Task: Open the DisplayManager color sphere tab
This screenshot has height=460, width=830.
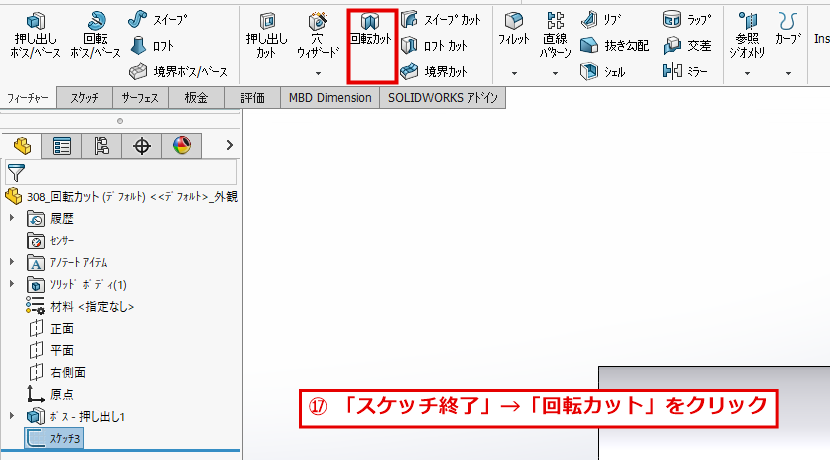Action: (x=182, y=146)
